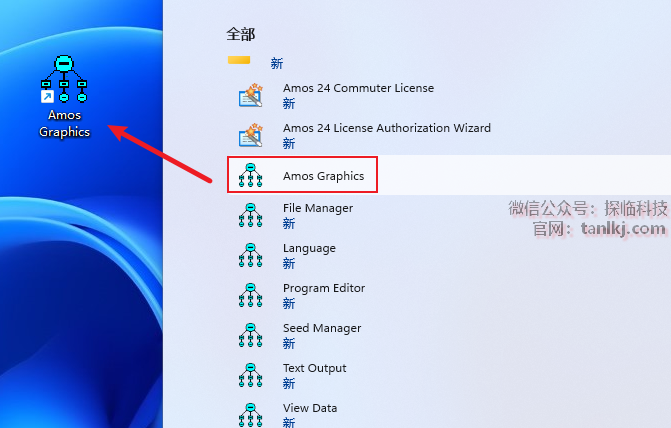Click the Text Output app icon
The image size is (671, 428).
pos(250,375)
